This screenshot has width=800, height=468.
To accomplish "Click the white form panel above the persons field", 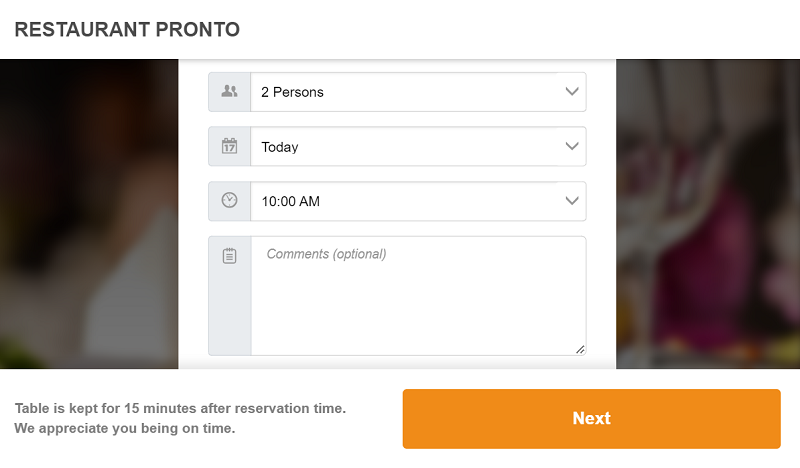I will (x=397, y=65).
